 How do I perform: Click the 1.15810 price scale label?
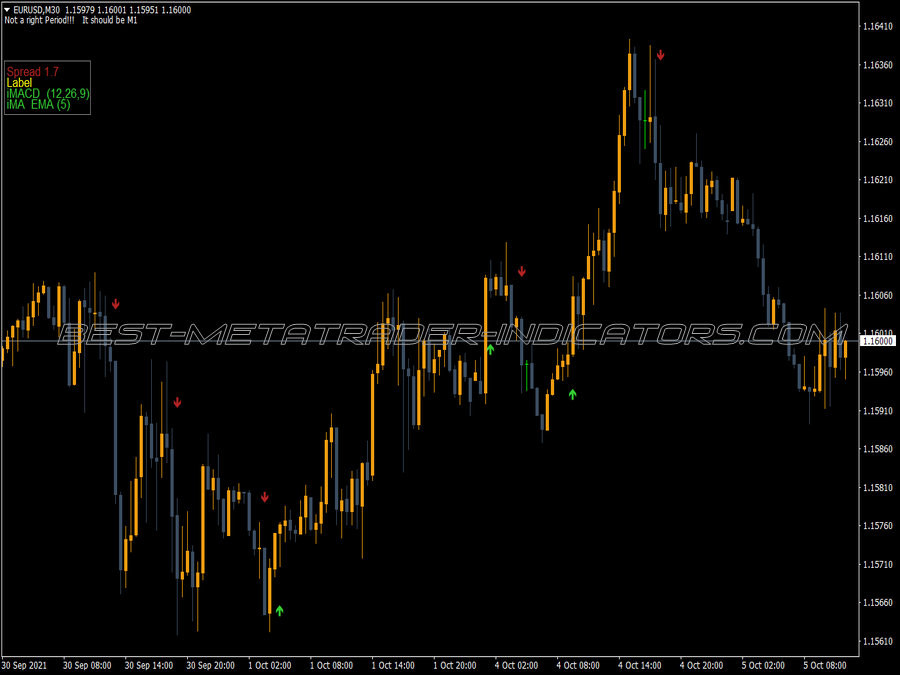click(878, 488)
